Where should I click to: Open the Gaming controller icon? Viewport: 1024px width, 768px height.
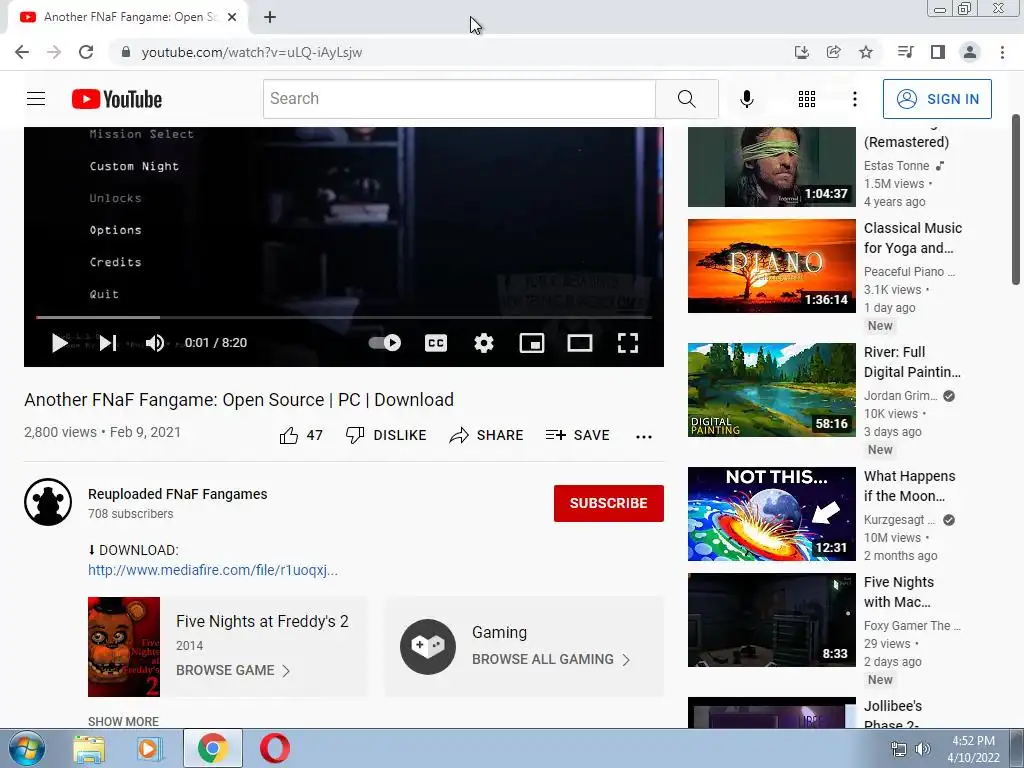coord(428,647)
